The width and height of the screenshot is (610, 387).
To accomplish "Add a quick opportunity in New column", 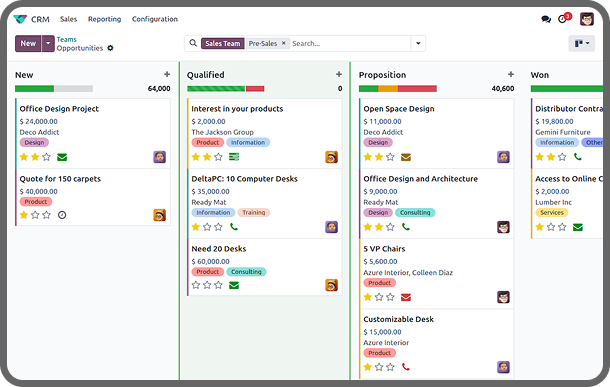I will [167, 74].
